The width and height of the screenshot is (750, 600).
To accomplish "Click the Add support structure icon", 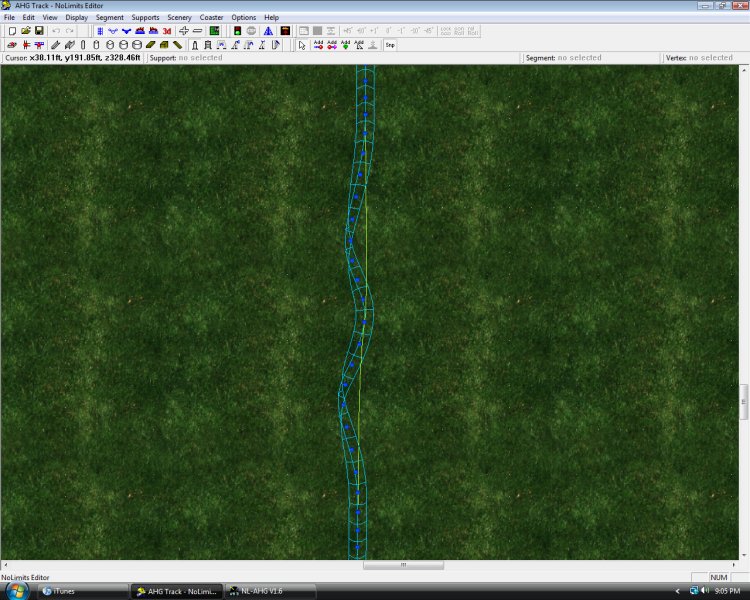I will click(359, 45).
